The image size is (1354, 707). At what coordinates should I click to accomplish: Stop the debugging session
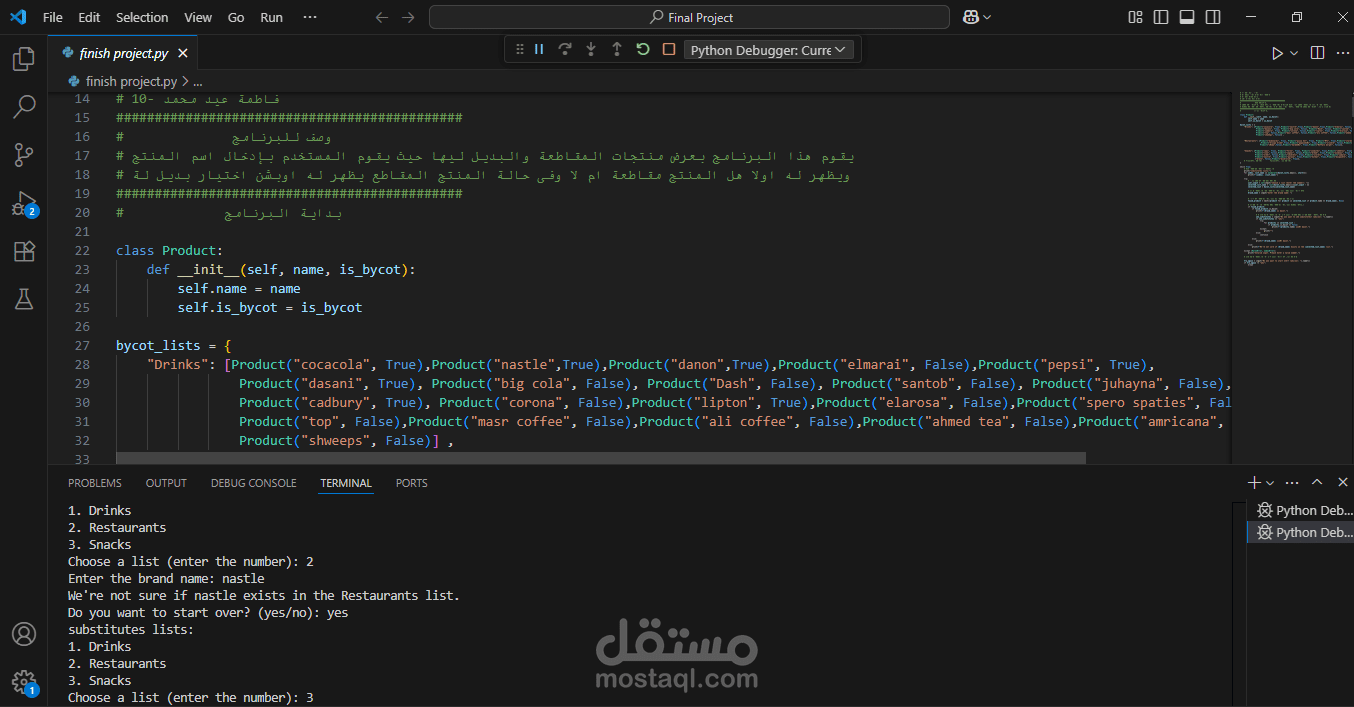[x=669, y=50]
